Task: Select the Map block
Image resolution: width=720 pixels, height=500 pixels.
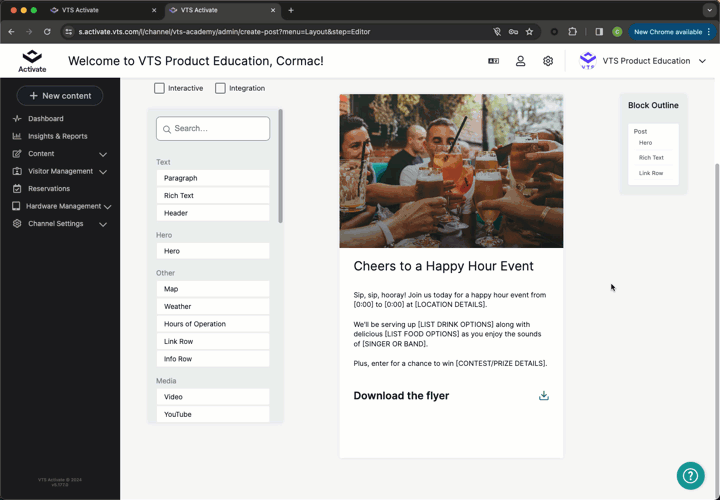Action: (213, 289)
